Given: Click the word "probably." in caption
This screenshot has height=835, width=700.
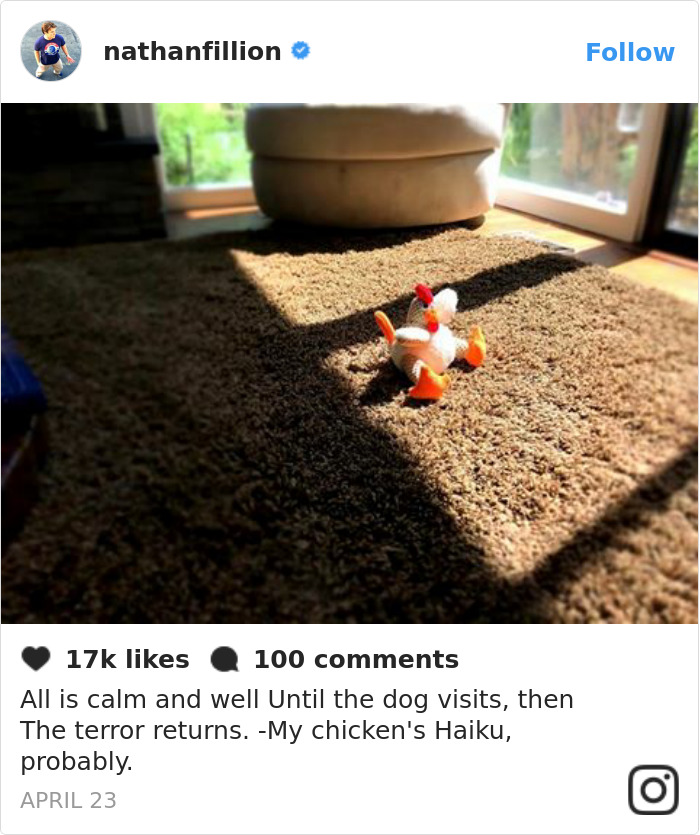Looking at the screenshot, I should pyautogui.click(x=76, y=762).
